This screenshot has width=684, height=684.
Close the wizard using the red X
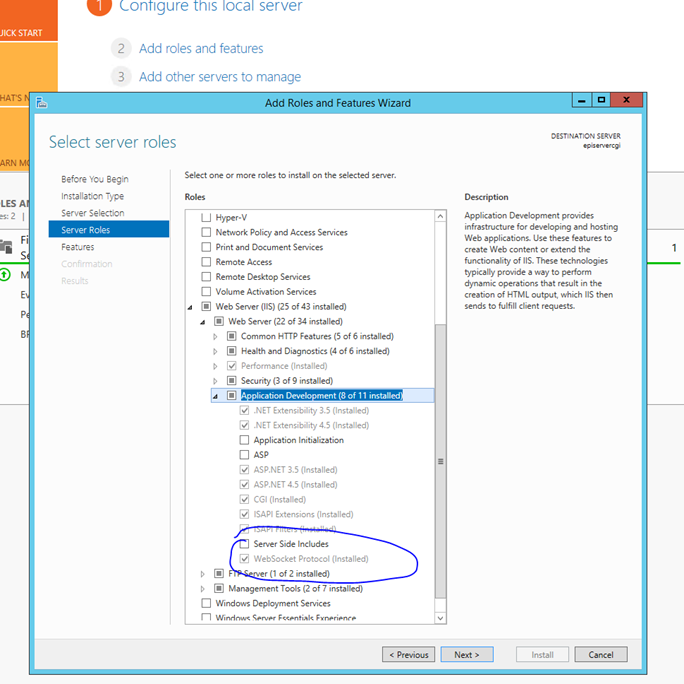[x=627, y=100]
